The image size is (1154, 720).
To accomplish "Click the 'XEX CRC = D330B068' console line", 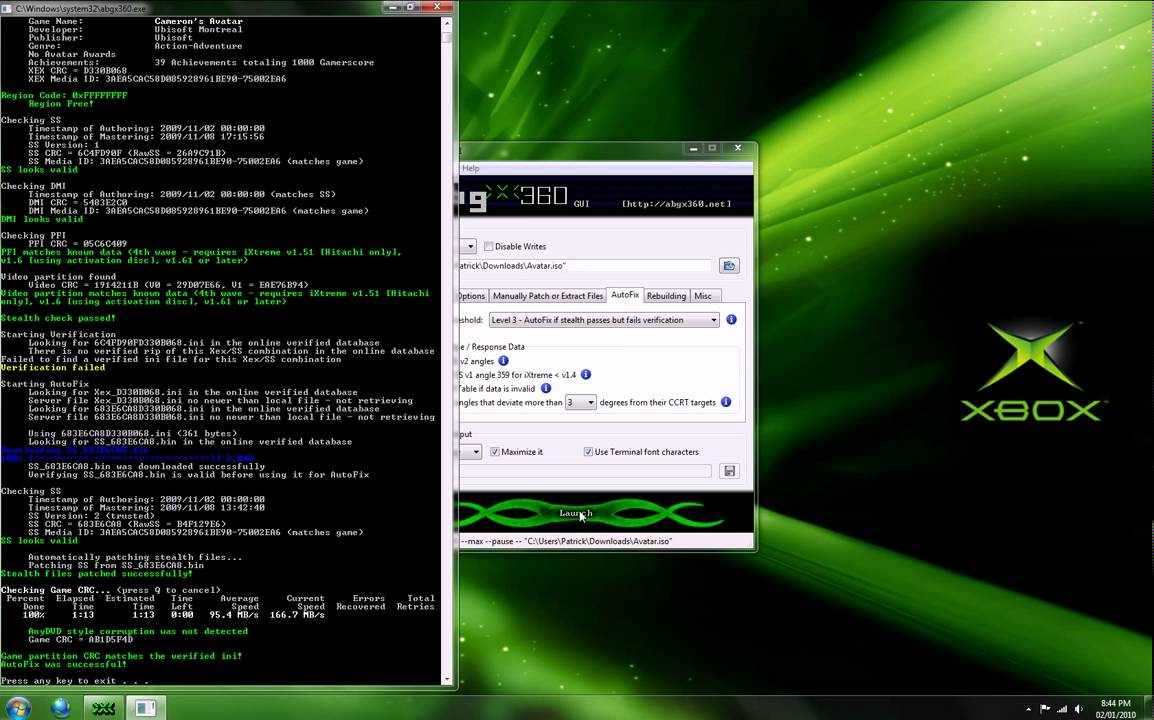I will (x=77, y=71).
